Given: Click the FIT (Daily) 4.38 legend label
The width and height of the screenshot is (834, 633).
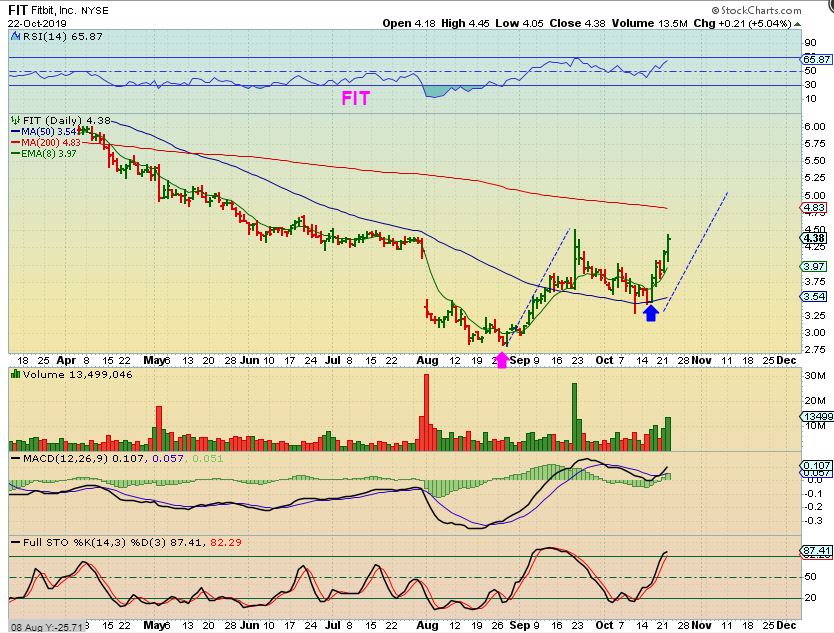Looking at the screenshot, I should pyautogui.click(x=67, y=121).
